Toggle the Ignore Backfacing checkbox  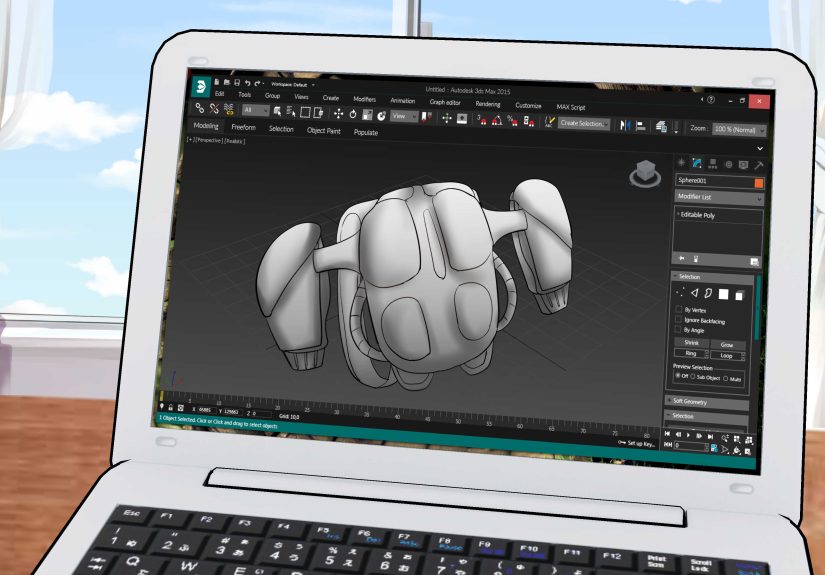[678, 320]
